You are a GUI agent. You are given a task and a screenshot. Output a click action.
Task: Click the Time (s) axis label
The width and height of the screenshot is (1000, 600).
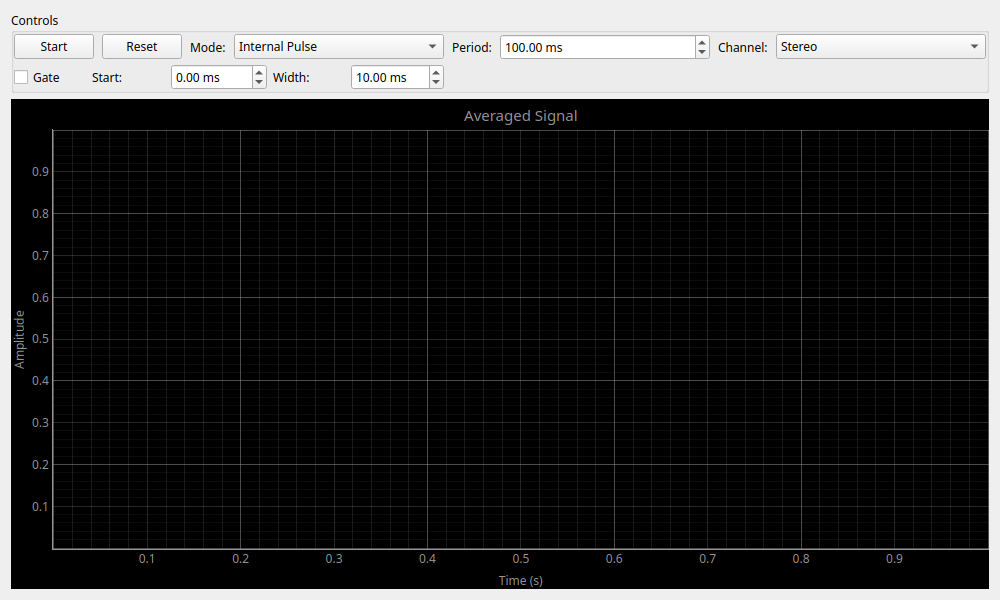coord(520,580)
